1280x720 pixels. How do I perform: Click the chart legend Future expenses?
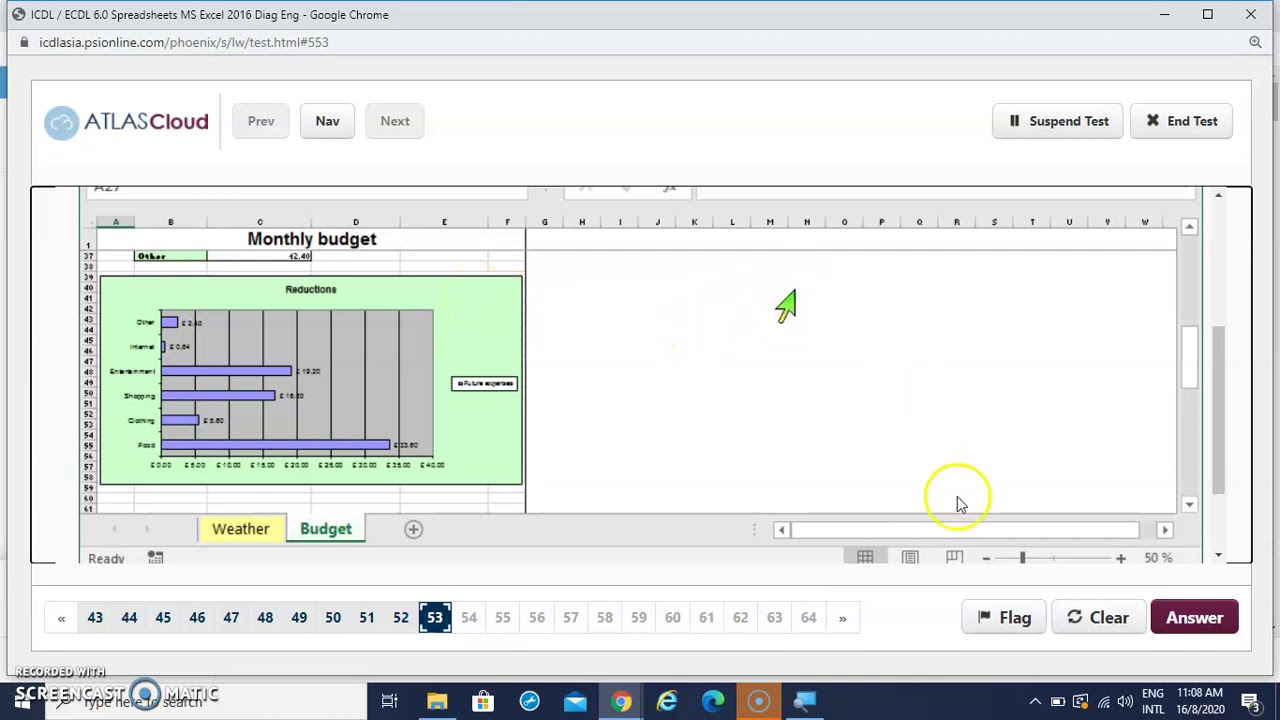(484, 383)
